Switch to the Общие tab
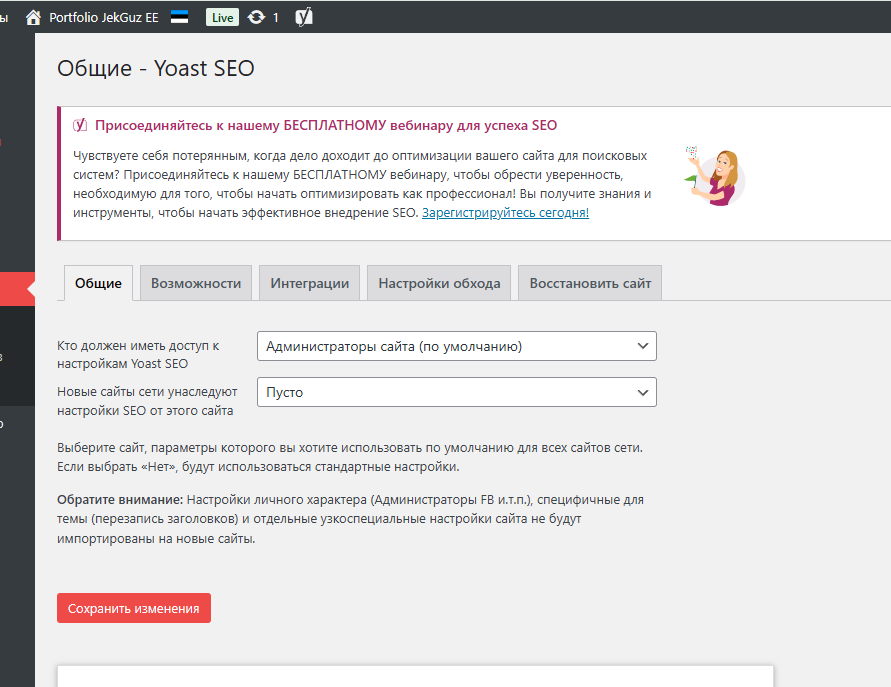 pos(98,283)
